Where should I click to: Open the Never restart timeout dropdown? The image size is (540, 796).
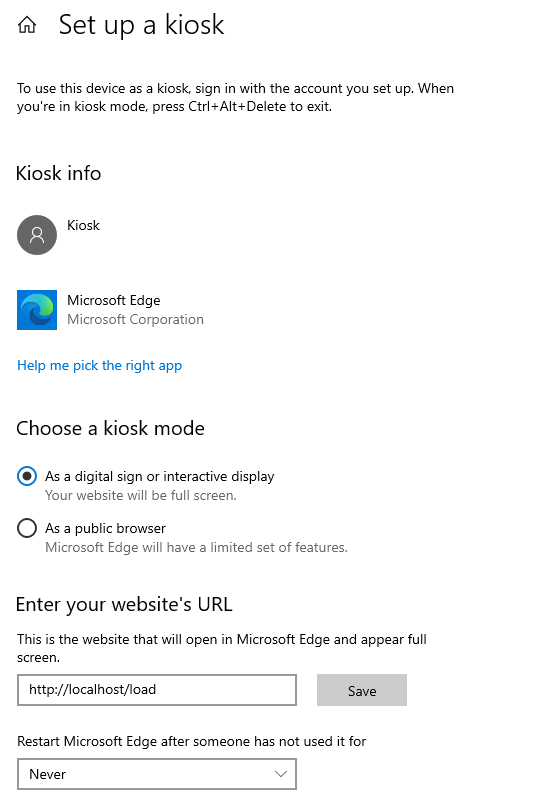[157, 774]
